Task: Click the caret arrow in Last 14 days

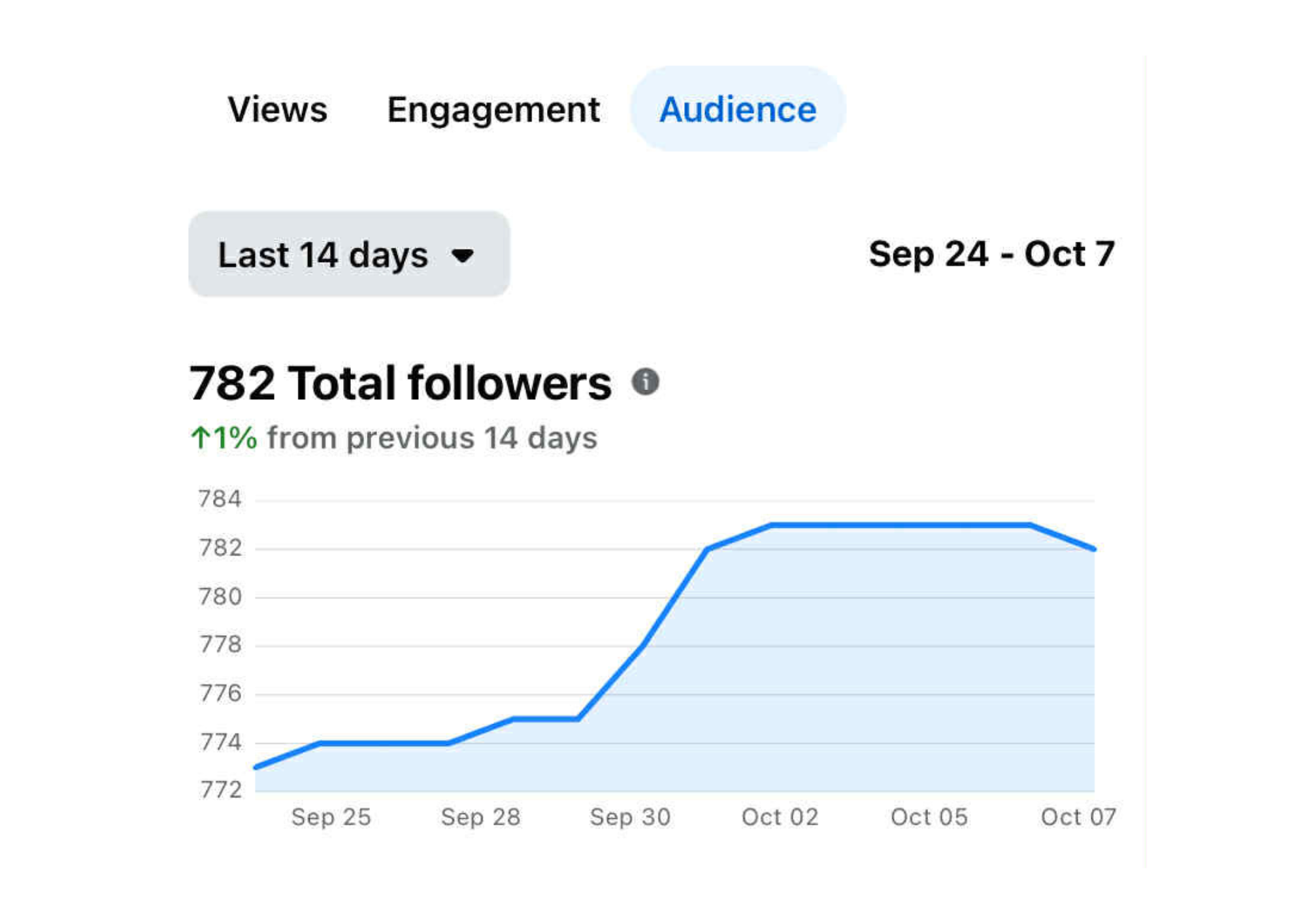Action: (x=463, y=256)
